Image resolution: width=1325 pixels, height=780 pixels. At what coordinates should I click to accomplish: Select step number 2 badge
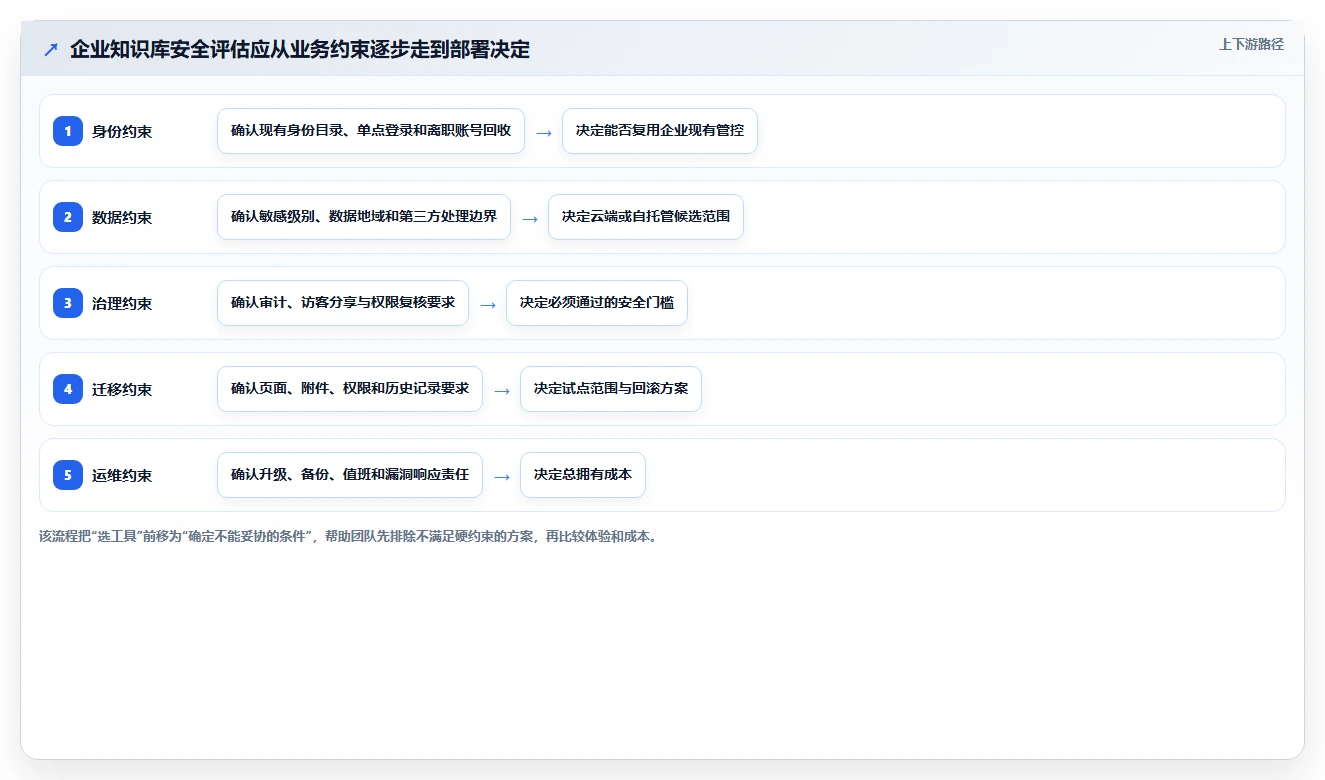pyautogui.click(x=68, y=217)
